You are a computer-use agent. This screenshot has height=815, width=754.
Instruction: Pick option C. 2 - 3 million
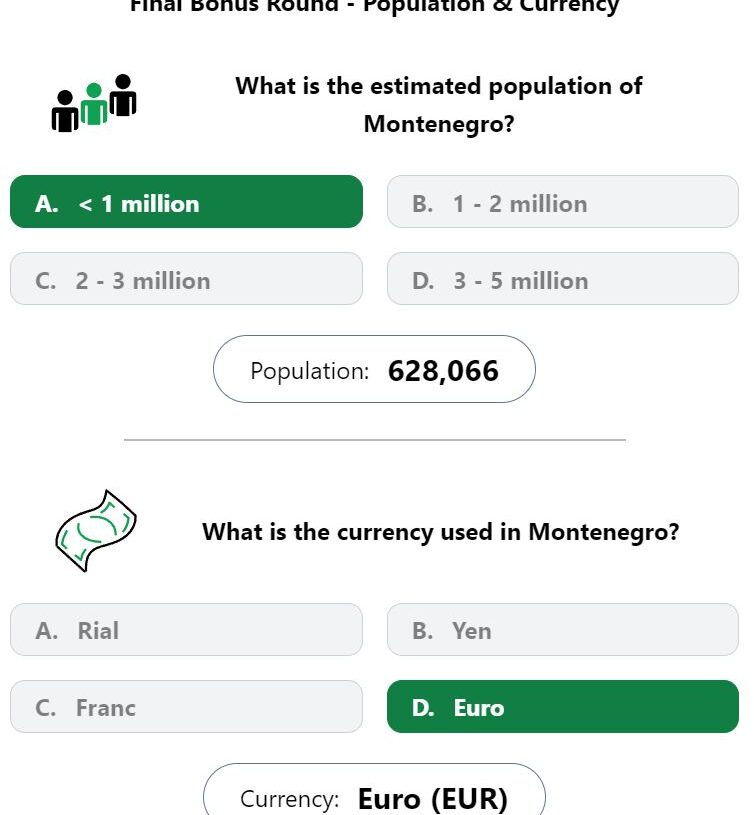pos(187,279)
